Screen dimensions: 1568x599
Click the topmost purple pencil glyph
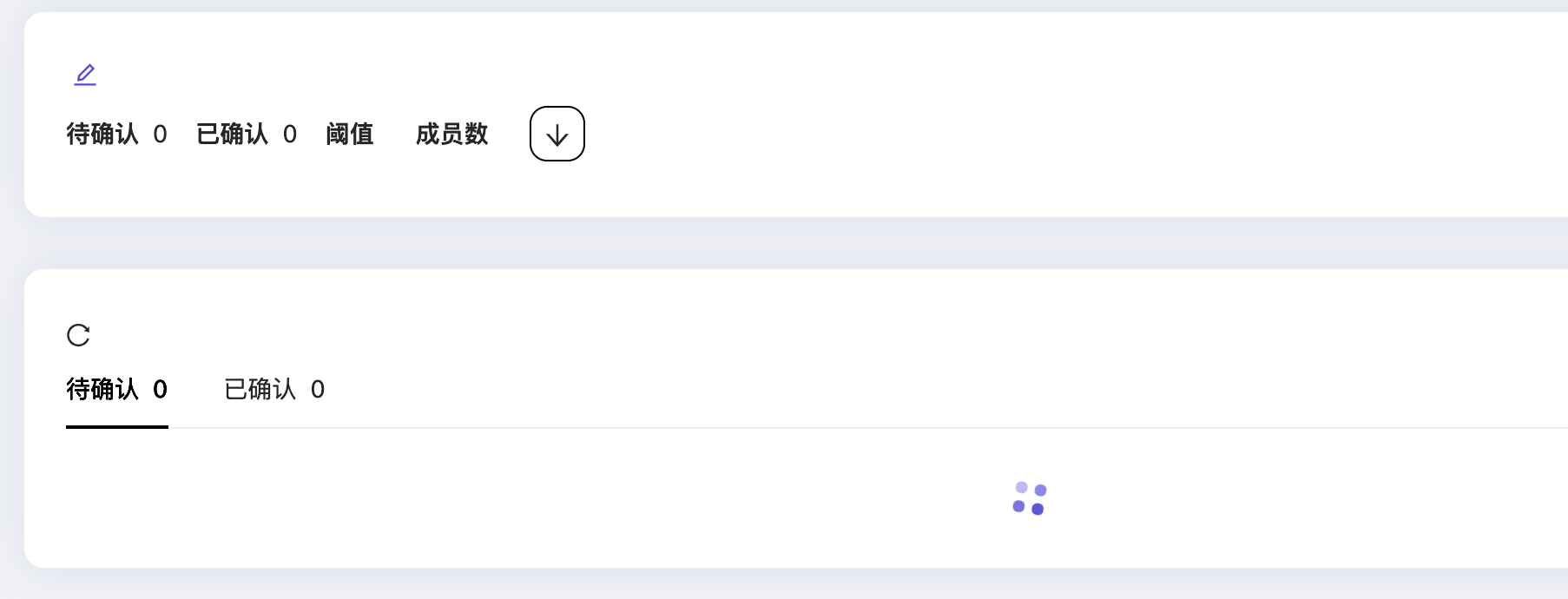click(x=84, y=75)
